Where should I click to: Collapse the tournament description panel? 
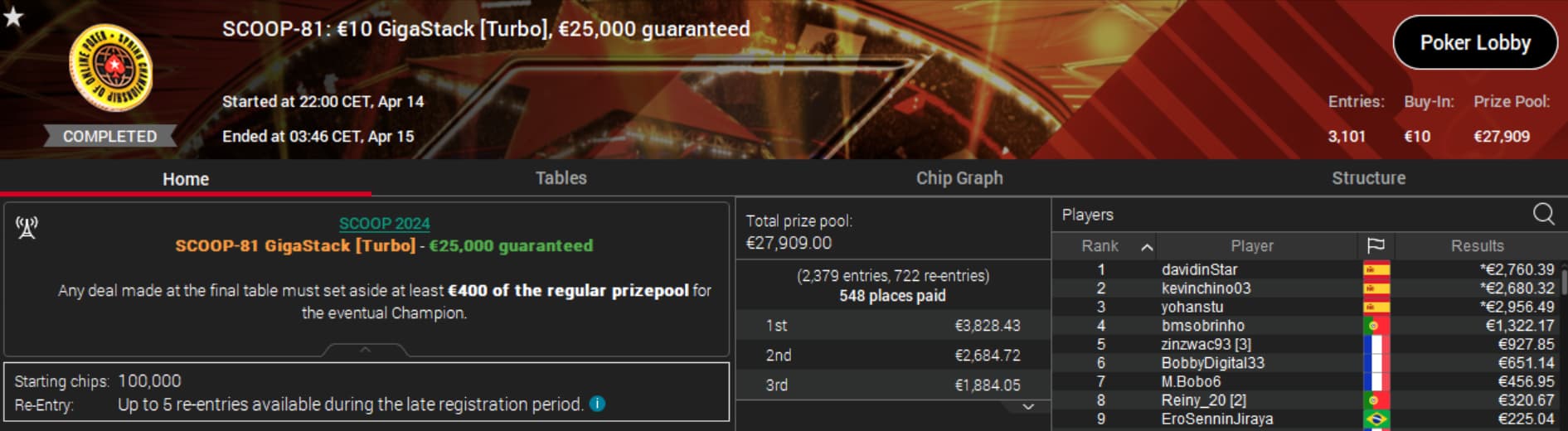365,350
